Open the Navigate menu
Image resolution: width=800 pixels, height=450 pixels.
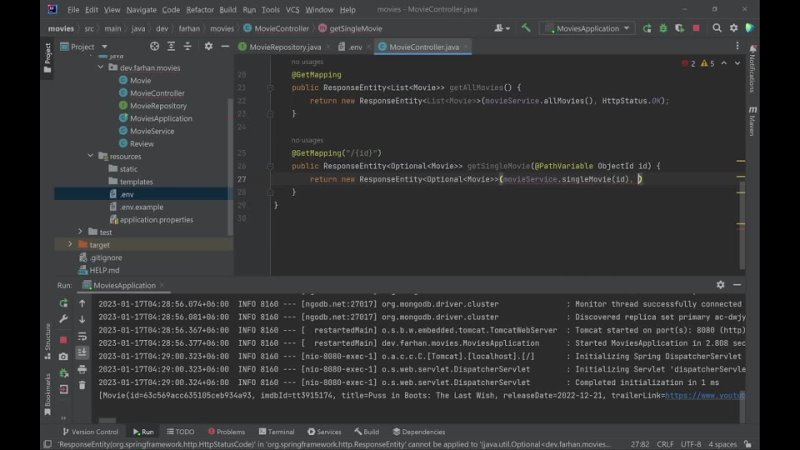141,10
